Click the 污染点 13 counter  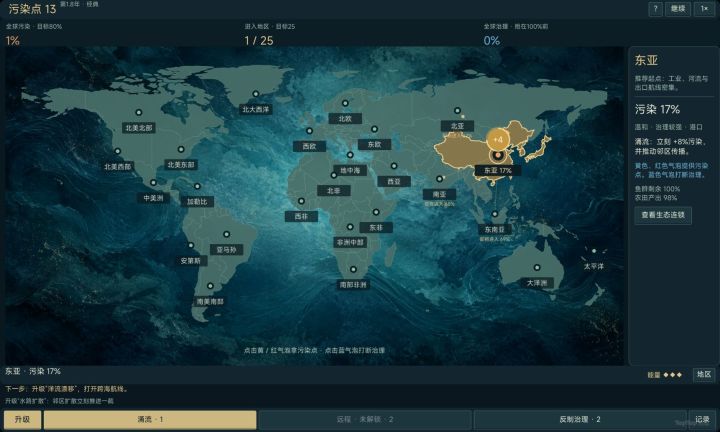click(32, 9)
